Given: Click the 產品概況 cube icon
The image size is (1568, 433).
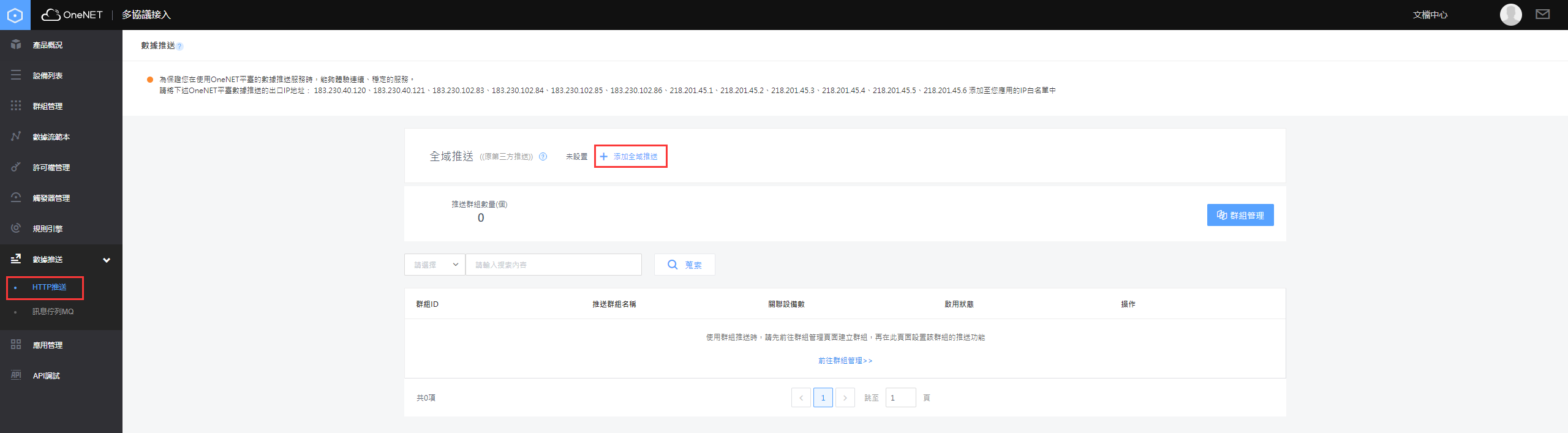Looking at the screenshot, I should 16,45.
